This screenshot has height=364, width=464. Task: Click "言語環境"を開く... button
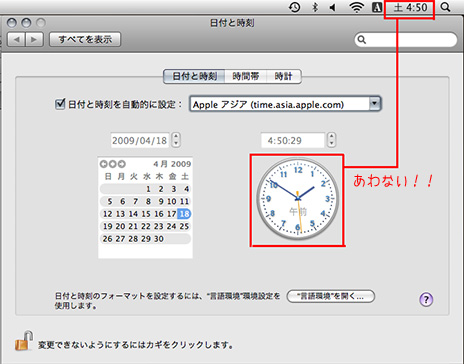click(331, 296)
